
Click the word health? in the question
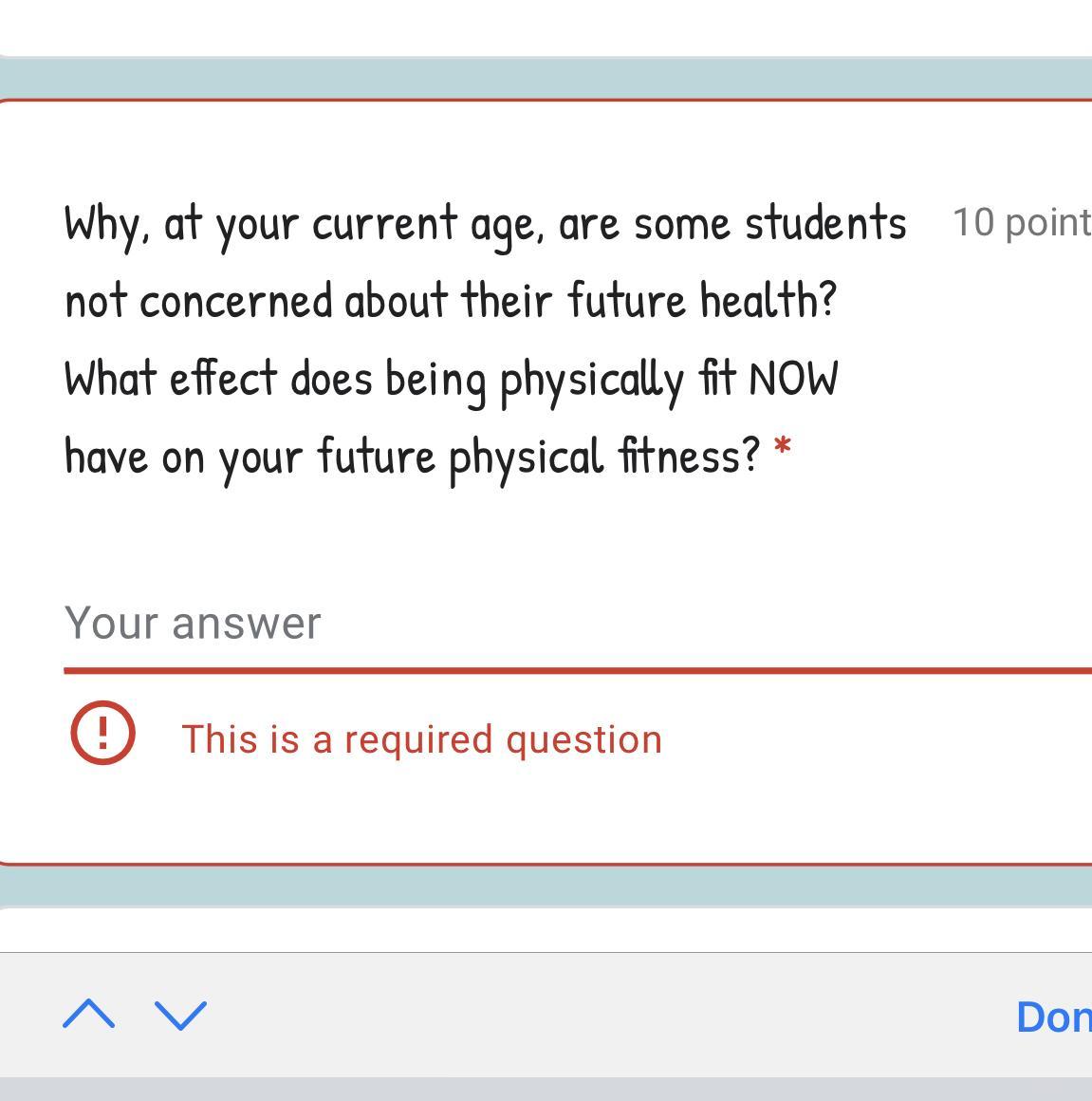click(x=768, y=301)
